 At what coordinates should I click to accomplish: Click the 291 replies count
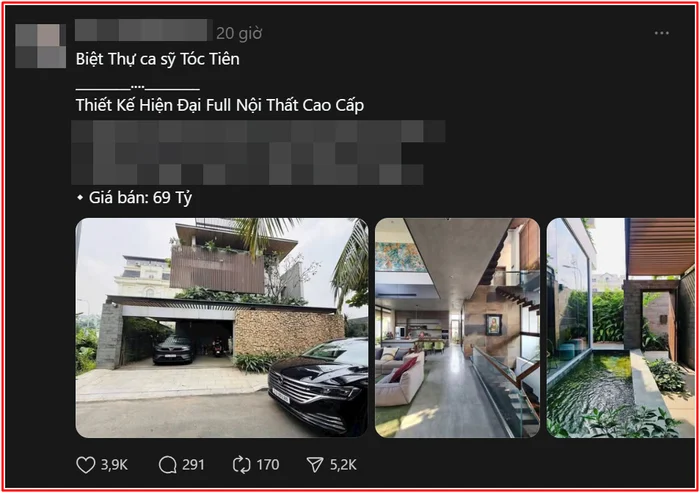tap(193, 465)
